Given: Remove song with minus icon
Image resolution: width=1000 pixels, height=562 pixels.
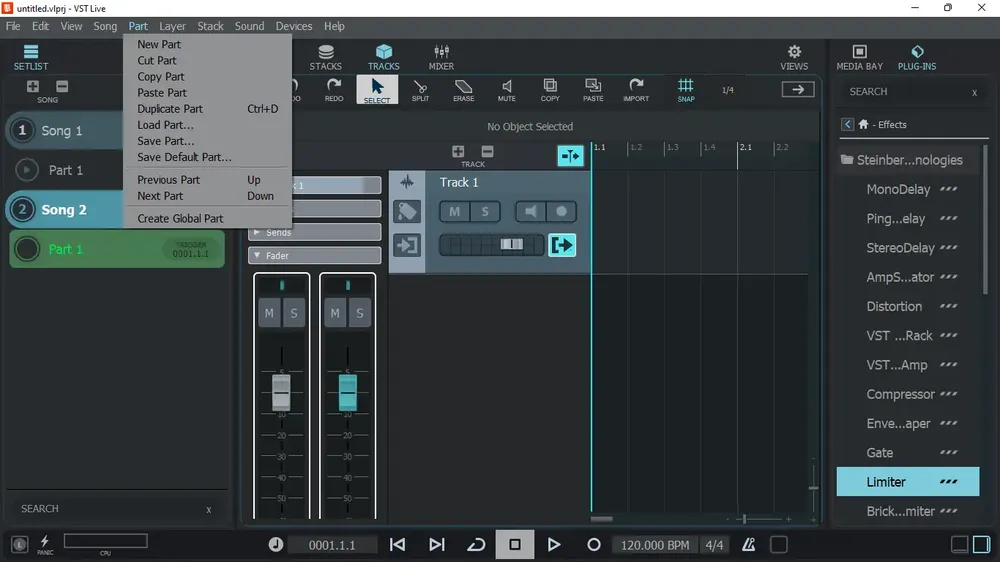Looking at the screenshot, I should pyautogui.click(x=62, y=86).
